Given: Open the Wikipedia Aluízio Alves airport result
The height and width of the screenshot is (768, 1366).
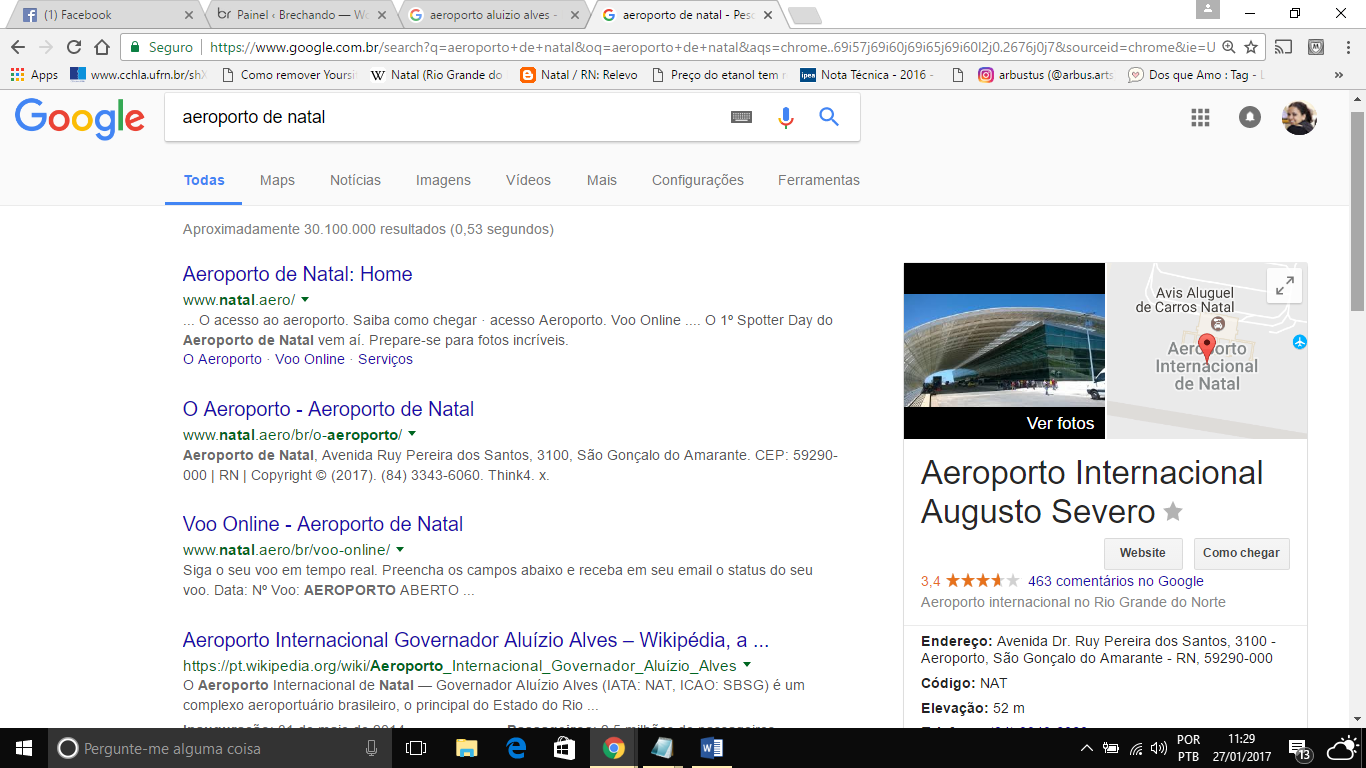Looking at the screenshot, I should coord(476,640).
